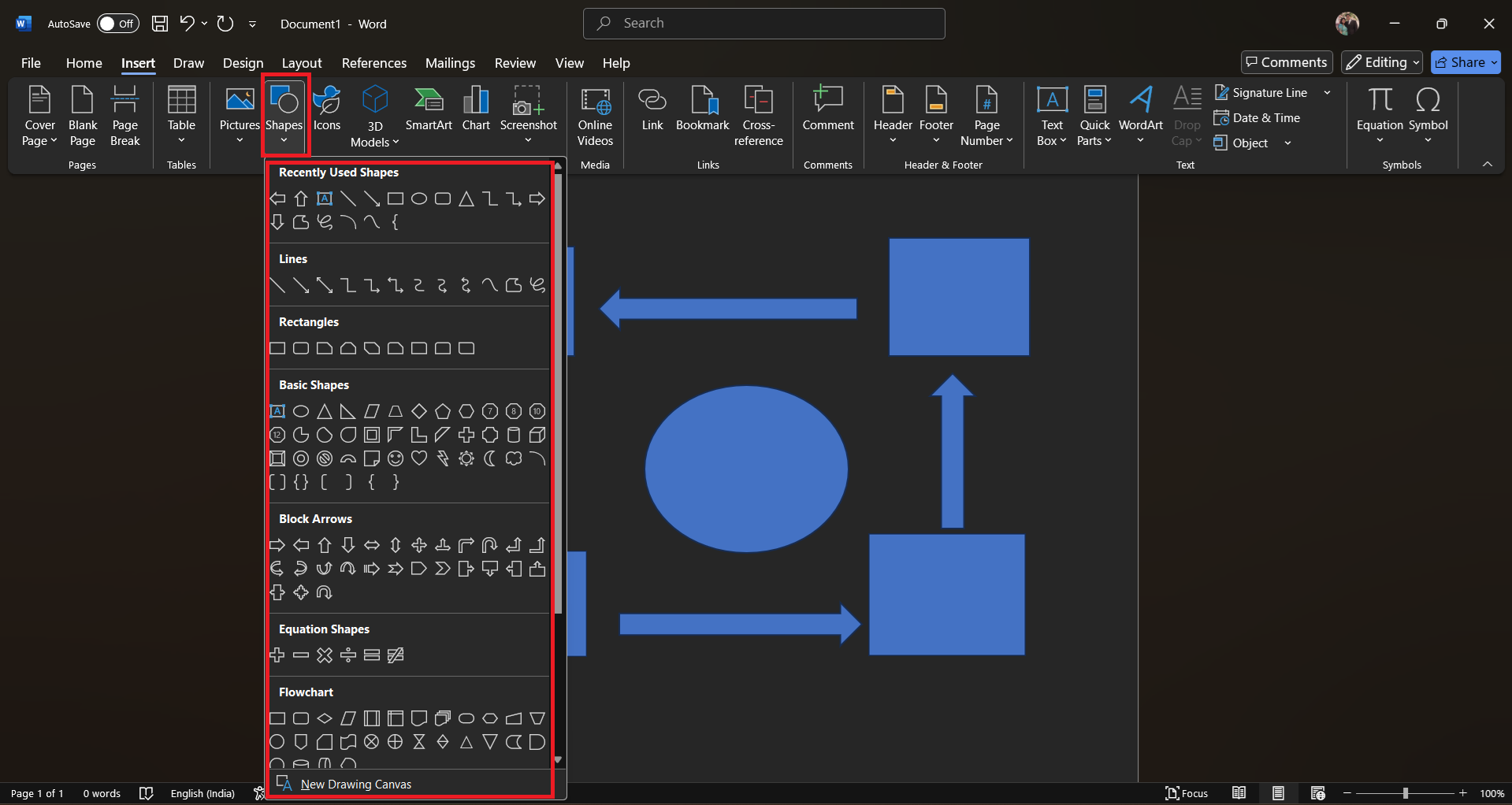The image size is (1512, 805).
Task: Select the heart shape in Basic Shapes
Action: tap(419, 458)
